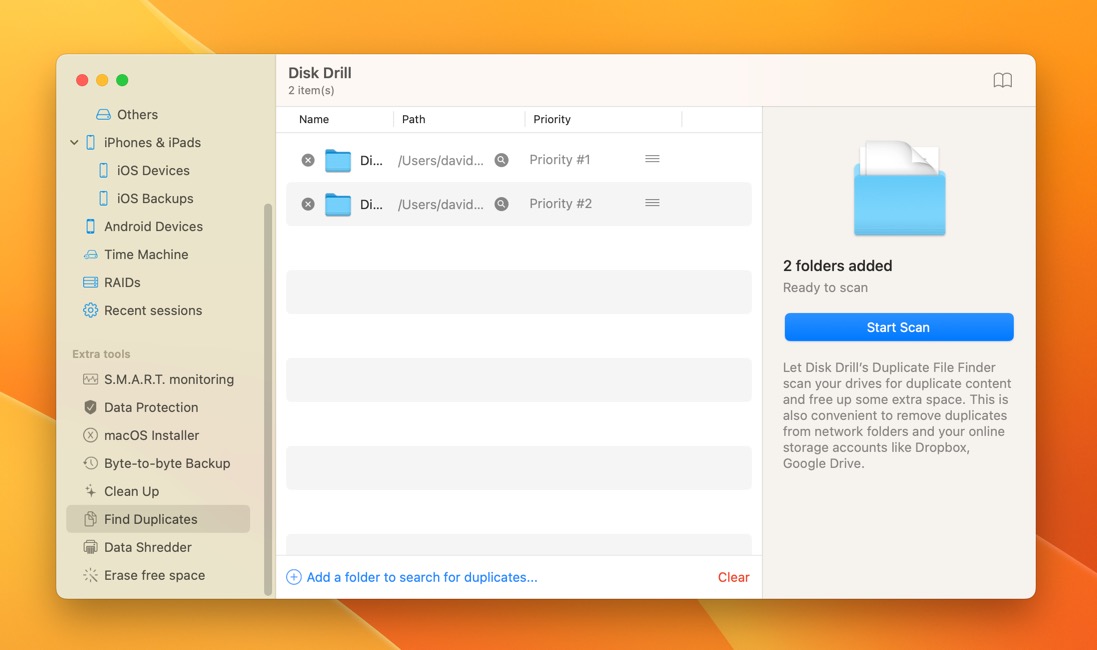1097x650 pixels.
Task: Click the sidebar vertical scrollbar
Action: [267, 400]
